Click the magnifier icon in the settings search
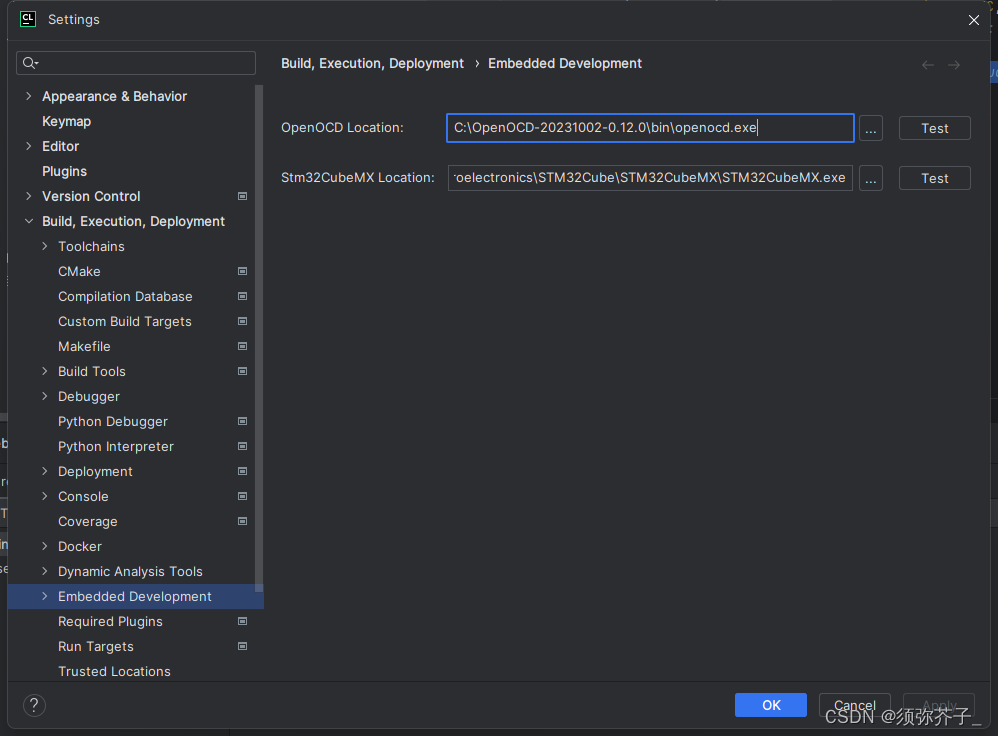Screen dimensions: 998x736 tap(29, 63)
